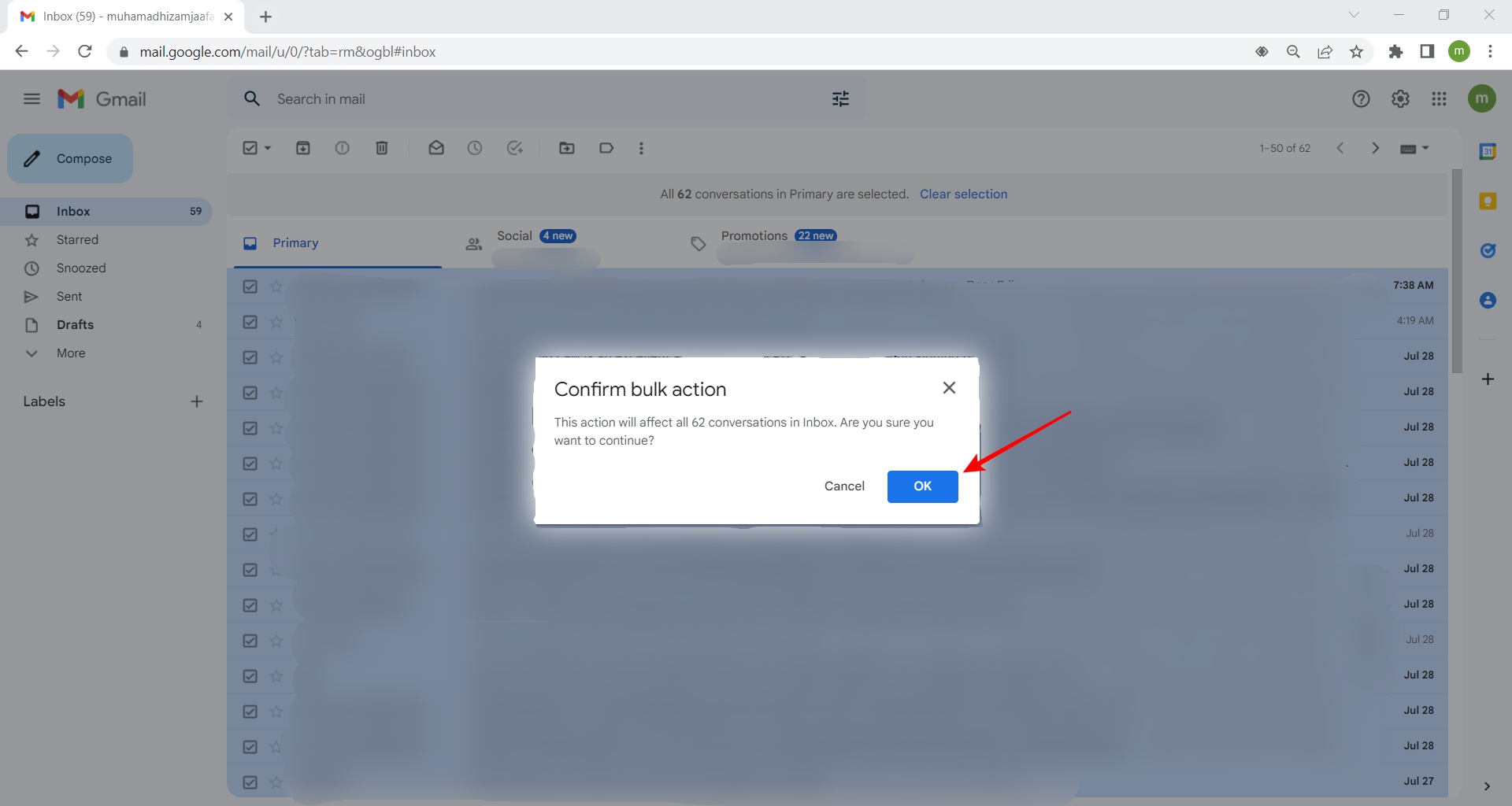1512x806 pixels.
Task: Open Chrome extensions puzzle icon
Action: coord(1395,52)
